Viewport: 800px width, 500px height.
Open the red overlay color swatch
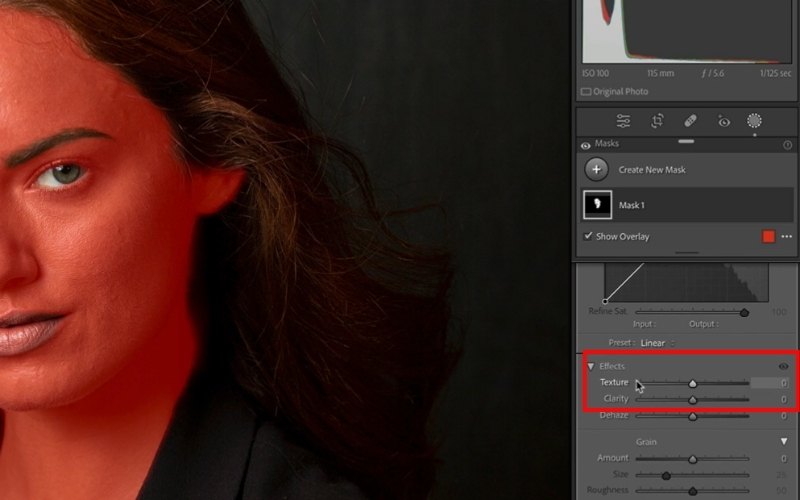tap(768, 236)
